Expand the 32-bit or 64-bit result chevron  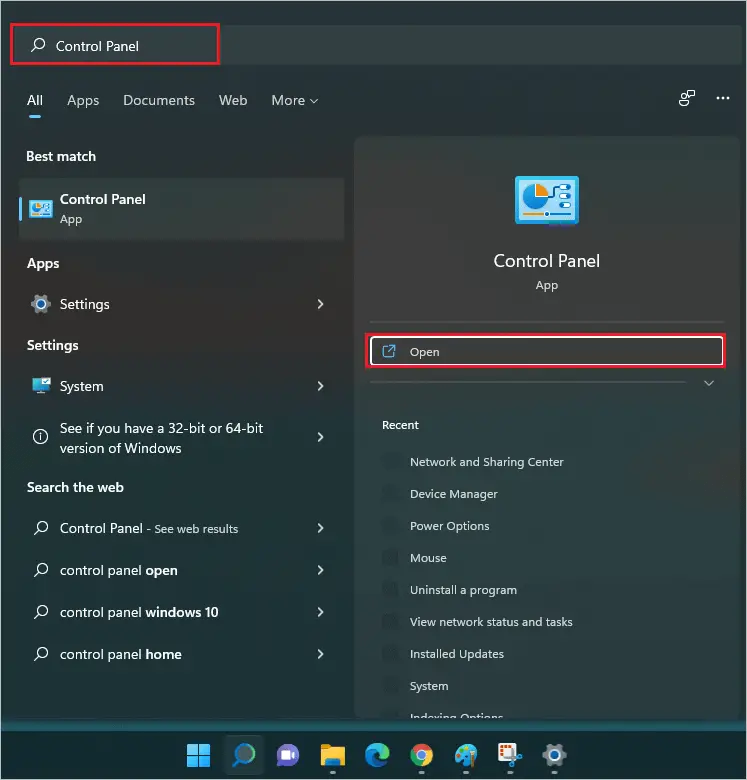pyautogui.click(x=320, y=437)
